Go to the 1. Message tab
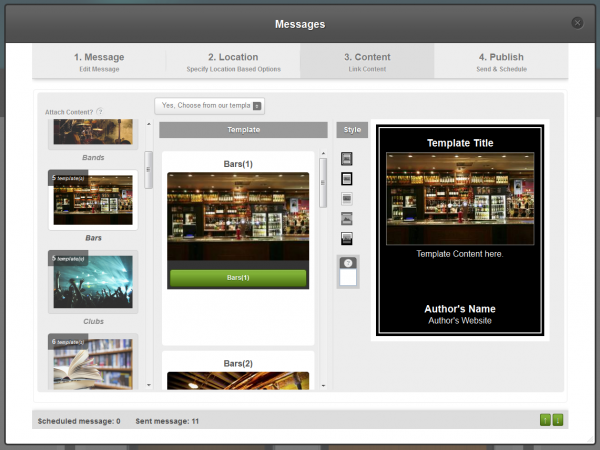The height and width of the screenshot is (450, 600). click(99, 62)
